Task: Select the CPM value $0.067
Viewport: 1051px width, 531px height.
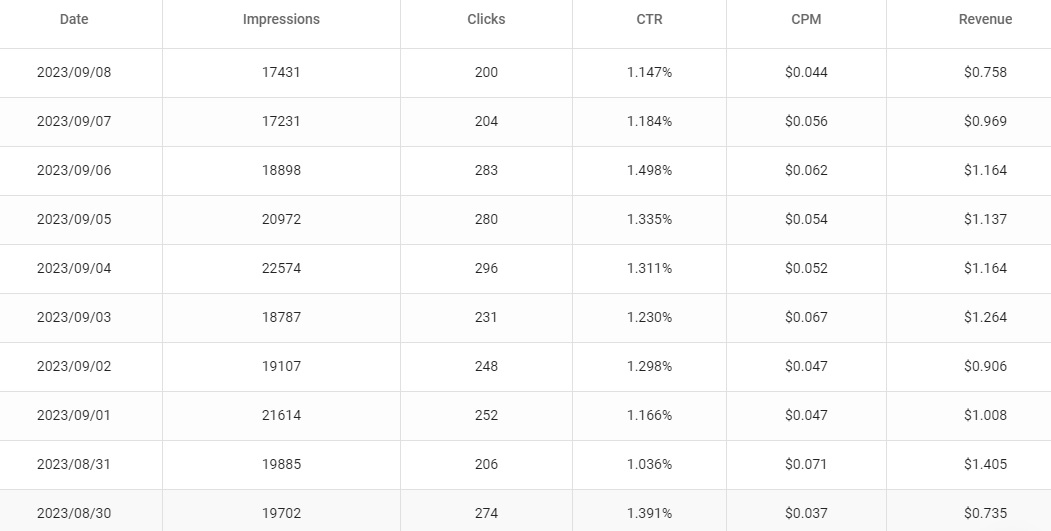Action: 806,317
